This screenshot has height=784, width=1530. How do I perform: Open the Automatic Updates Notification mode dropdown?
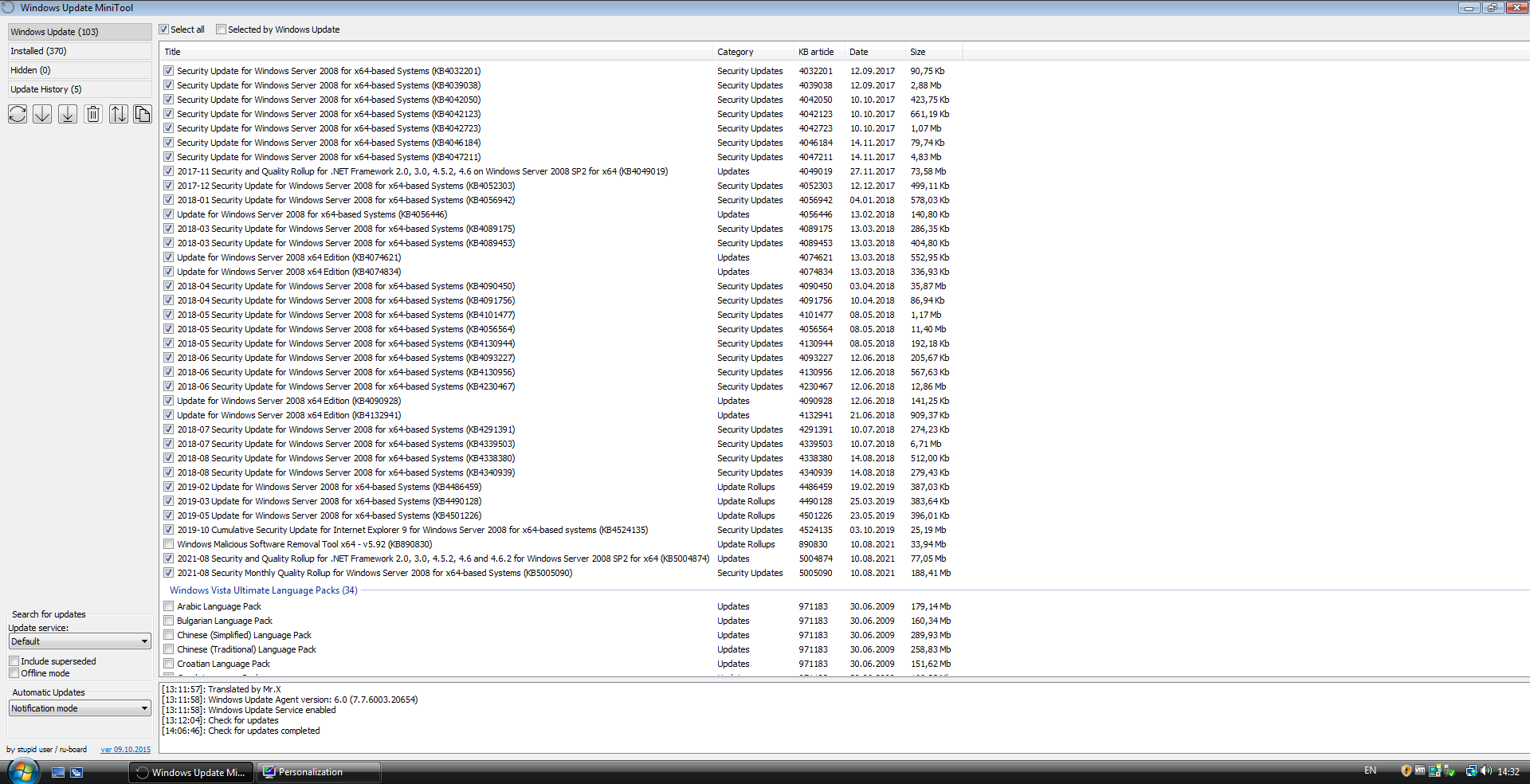(x=80, y=708)
